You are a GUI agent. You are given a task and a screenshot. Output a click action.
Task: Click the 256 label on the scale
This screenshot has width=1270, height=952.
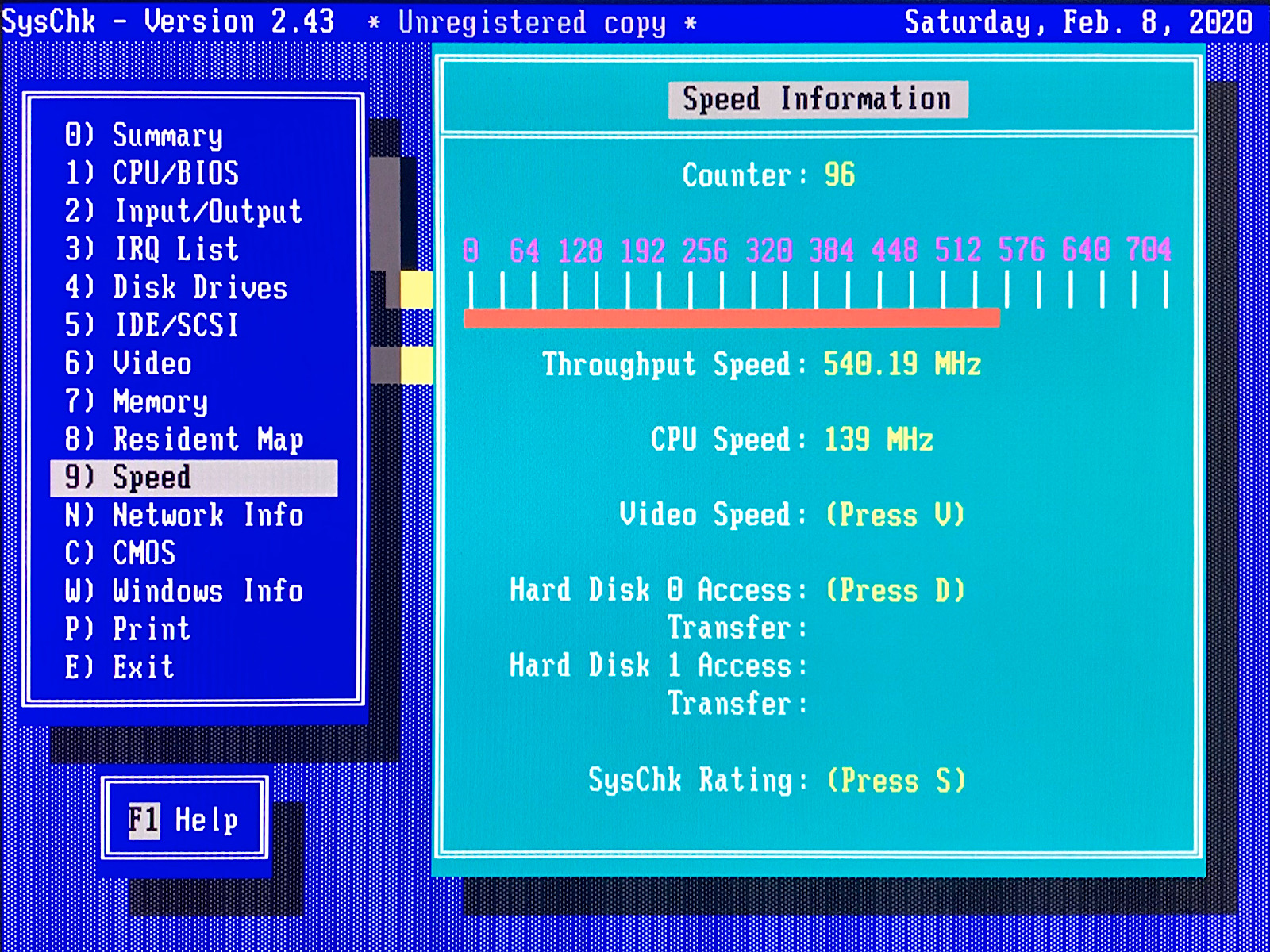[x=705, y=251]
